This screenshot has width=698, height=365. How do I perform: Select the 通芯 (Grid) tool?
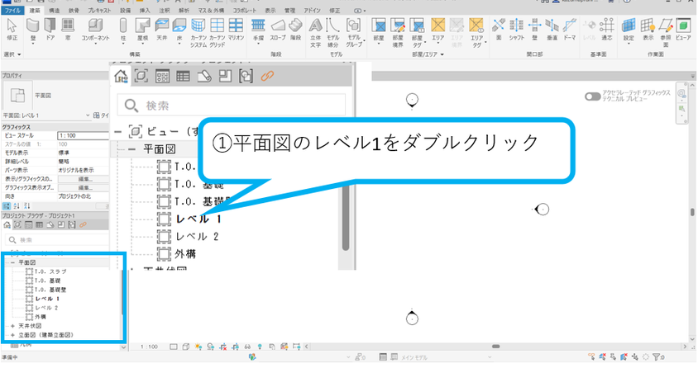coord(607,29)
